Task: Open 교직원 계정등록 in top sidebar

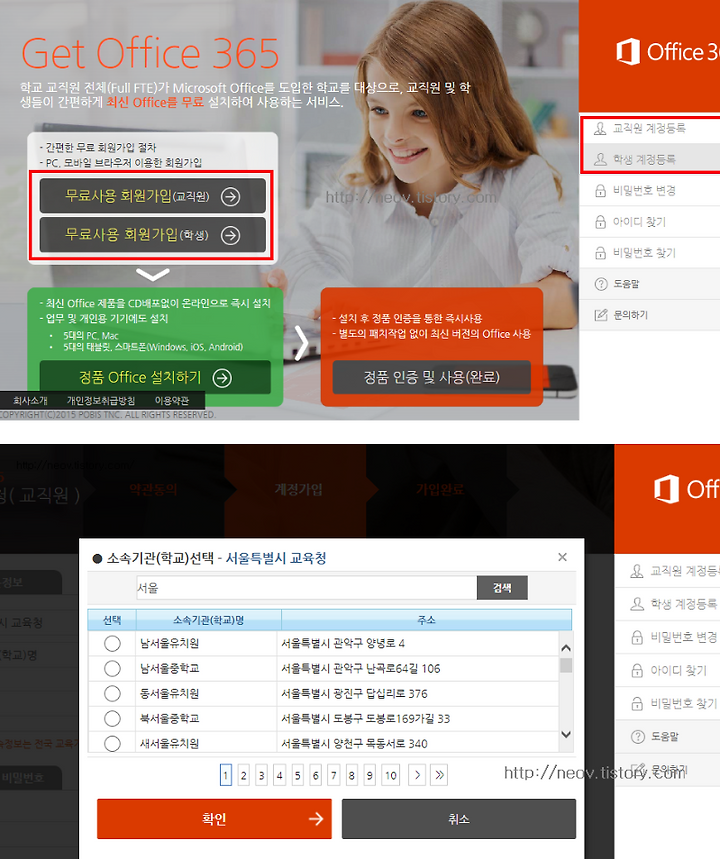Action: (x=650, y=129)
